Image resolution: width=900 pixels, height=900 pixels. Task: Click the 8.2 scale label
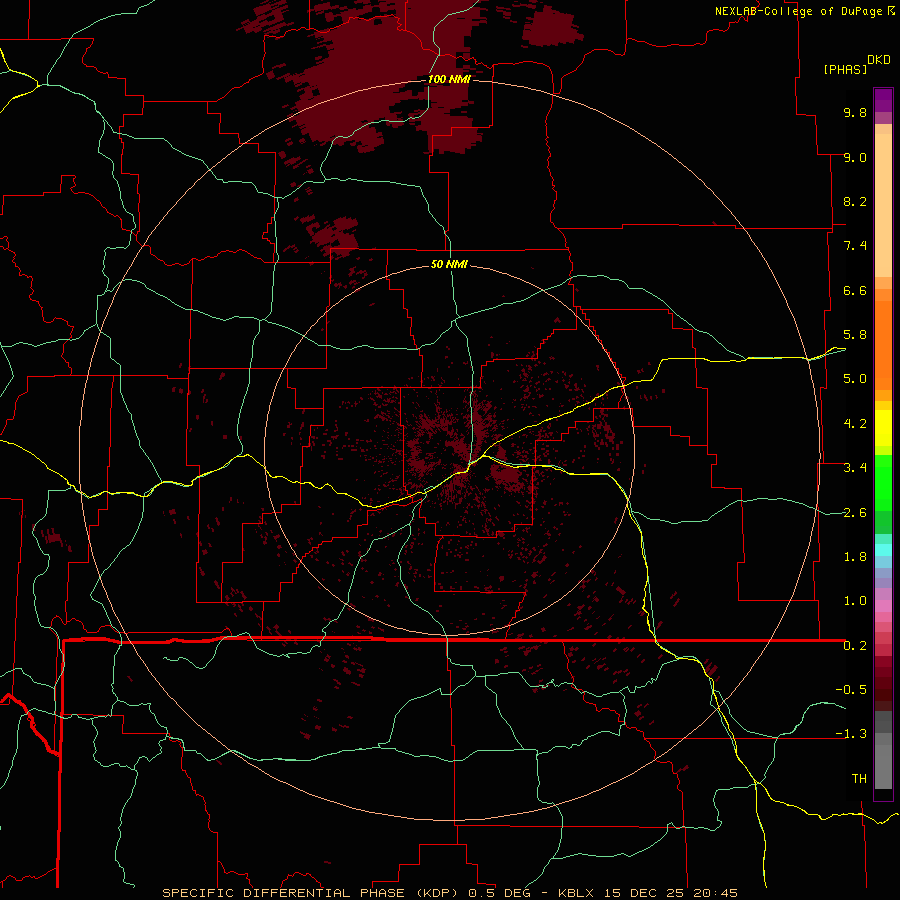point(855,201)
